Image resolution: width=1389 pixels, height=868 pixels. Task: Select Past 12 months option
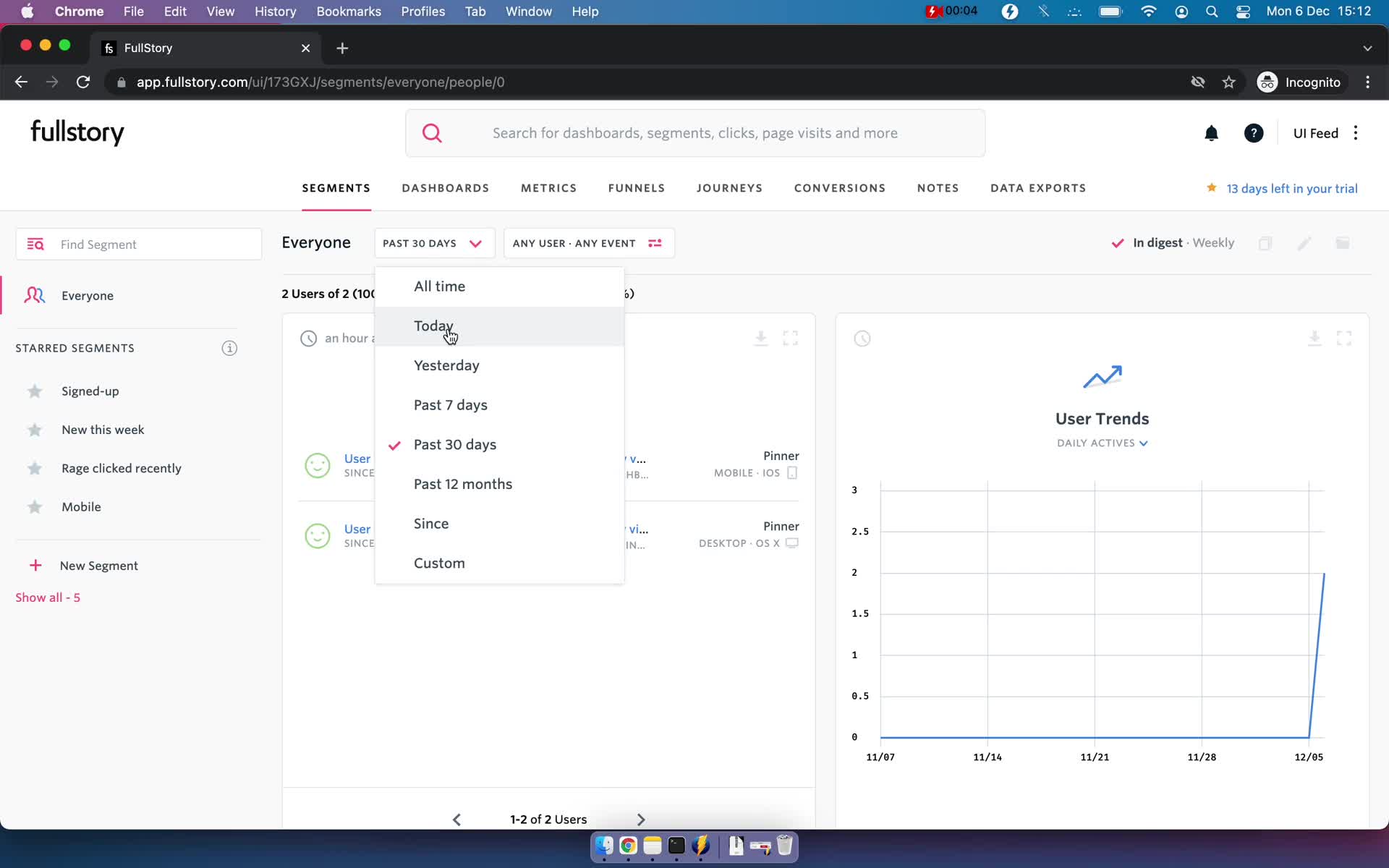click(499, 485)
